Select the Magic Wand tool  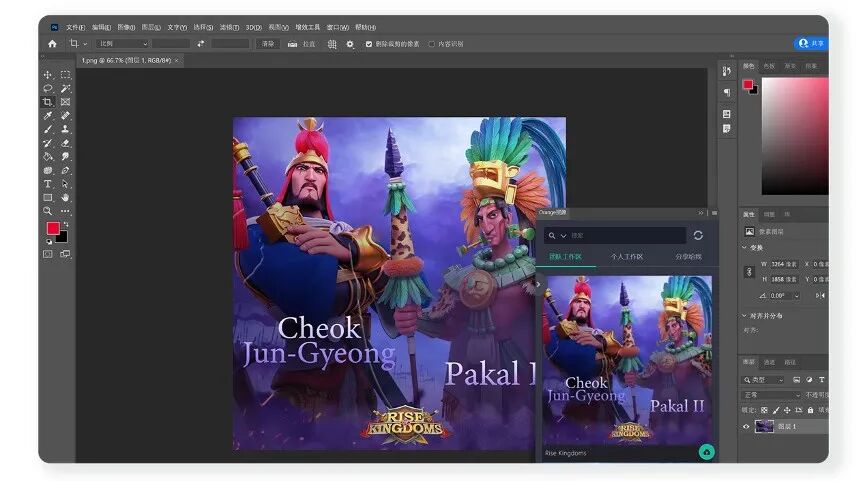click(x=65, y=88)
